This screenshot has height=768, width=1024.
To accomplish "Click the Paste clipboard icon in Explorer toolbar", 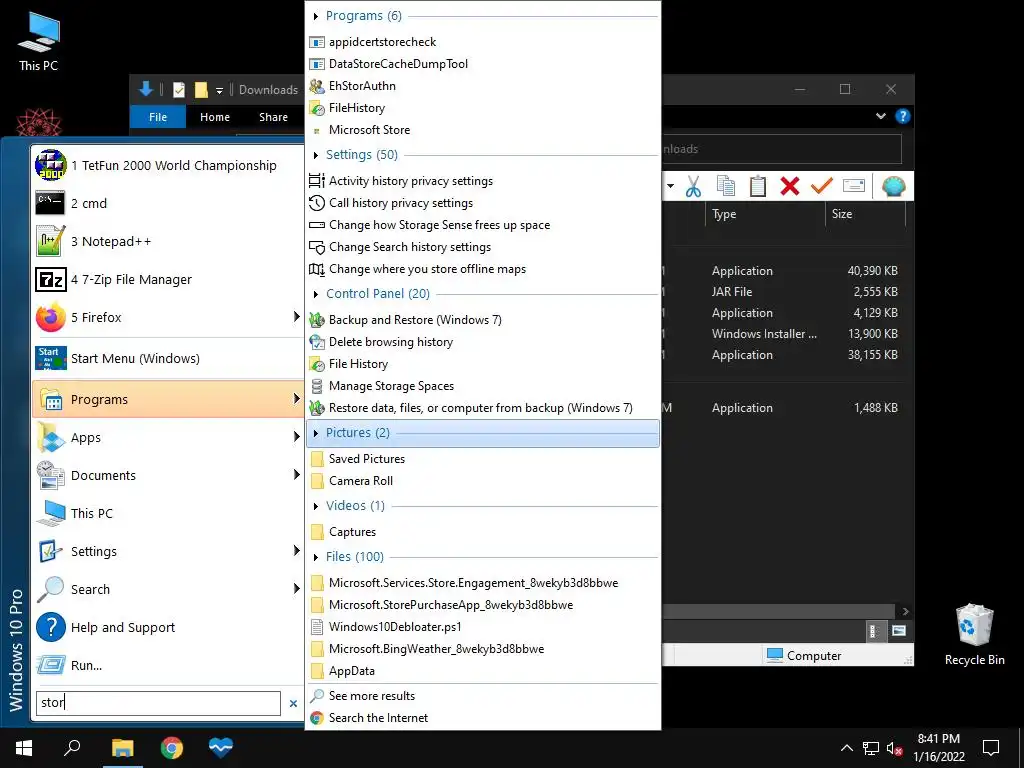I will (758, 187).
